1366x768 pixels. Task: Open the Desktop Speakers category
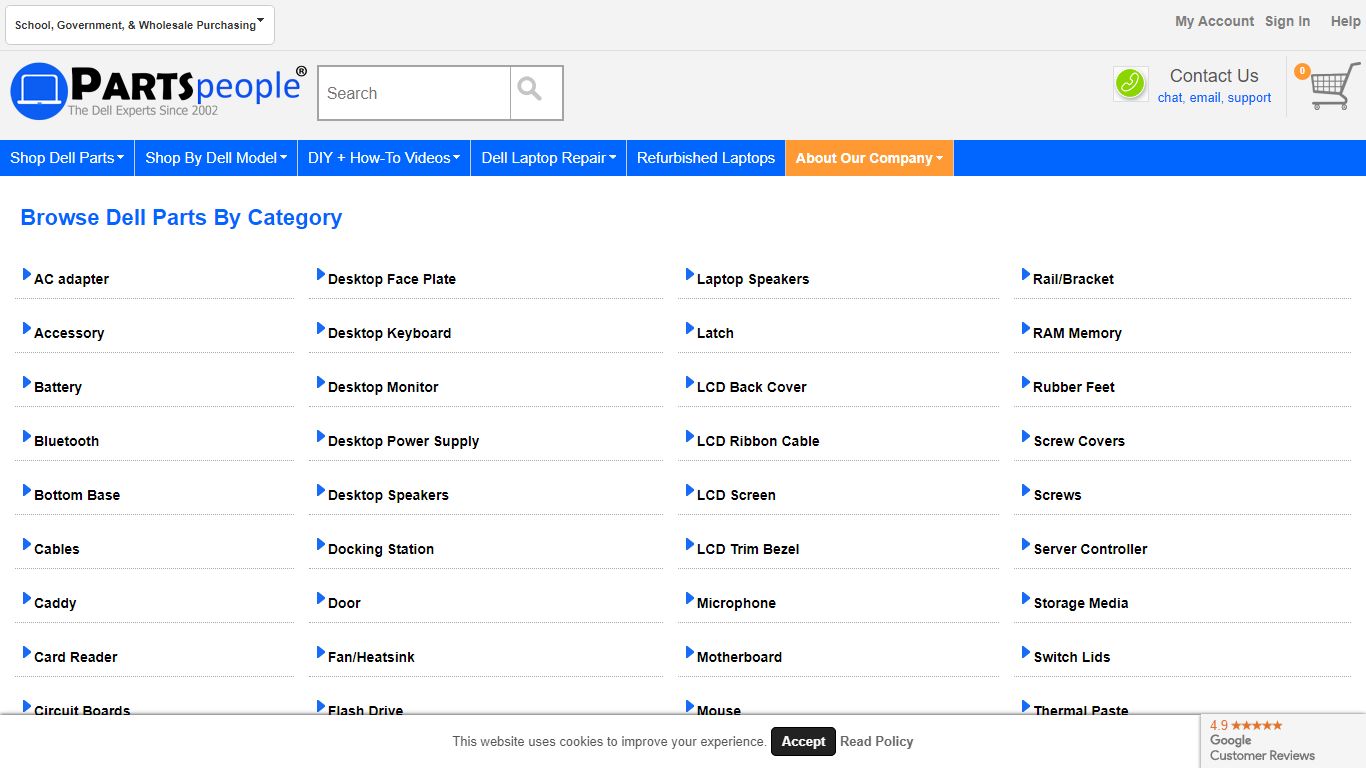(x=388, y=495)
